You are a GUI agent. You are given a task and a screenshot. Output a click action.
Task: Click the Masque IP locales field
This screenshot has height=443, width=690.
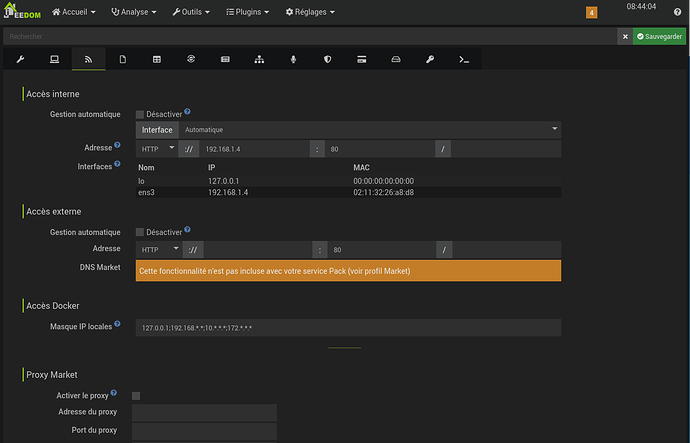348,328
